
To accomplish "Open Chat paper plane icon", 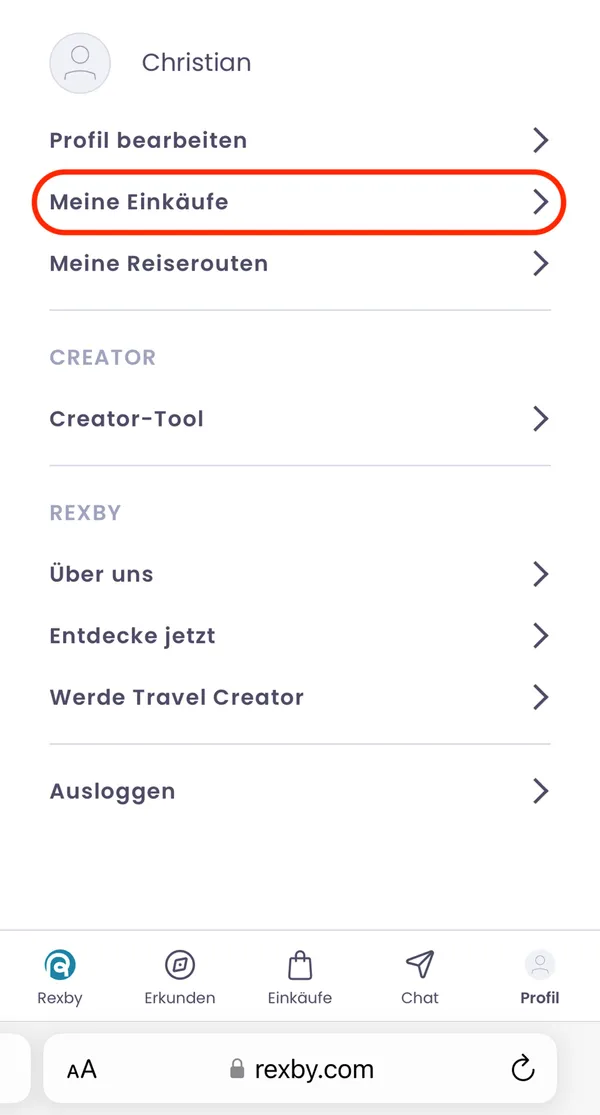I will pyautogui.click(x=420, y=964).
